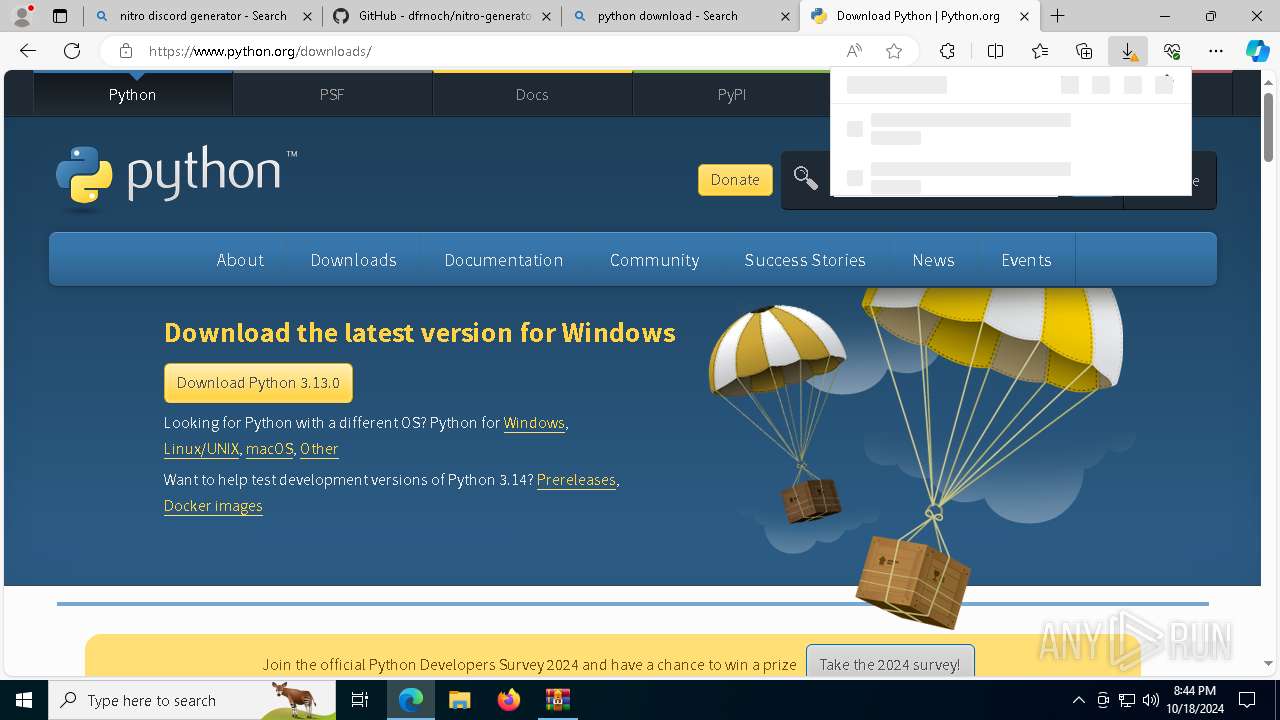Open the browser profile avatar

point(22,15)
